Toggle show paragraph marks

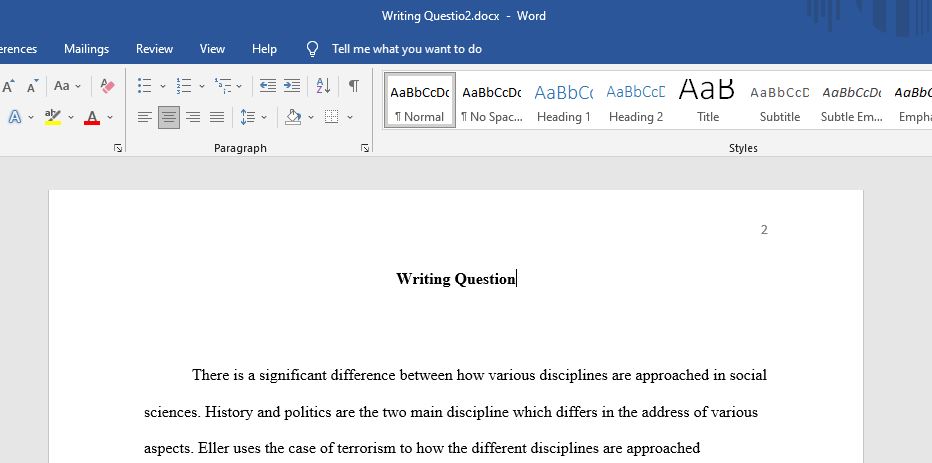click(x=354, y=86)
